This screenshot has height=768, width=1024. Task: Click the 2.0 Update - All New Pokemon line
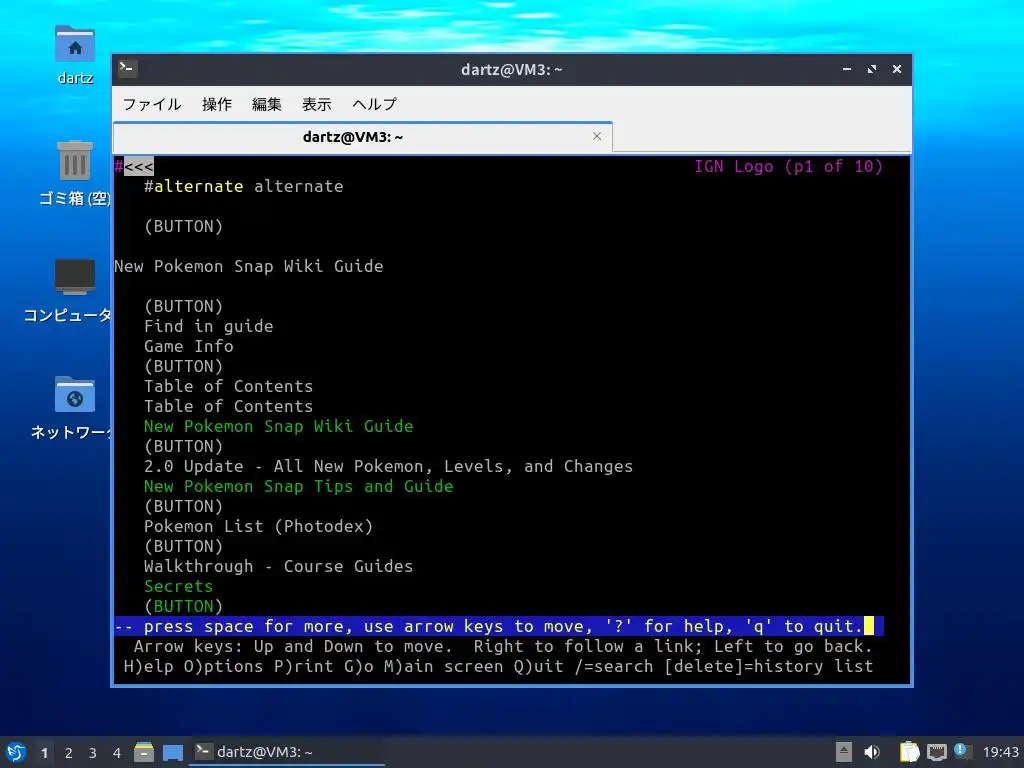[389, 466]
